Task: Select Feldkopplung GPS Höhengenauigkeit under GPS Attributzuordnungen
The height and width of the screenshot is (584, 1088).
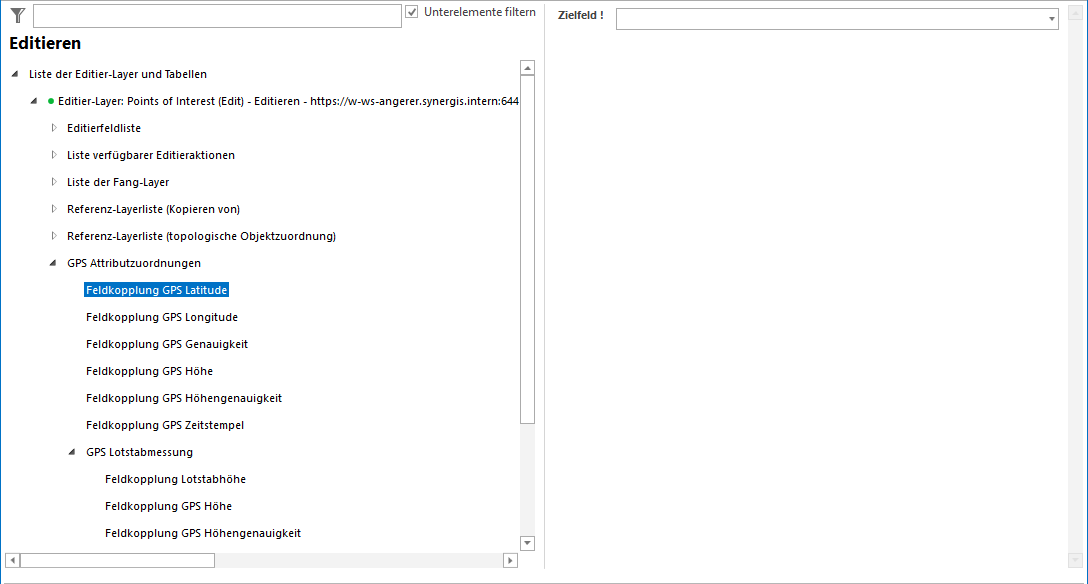Action: [x=184, y=398]
